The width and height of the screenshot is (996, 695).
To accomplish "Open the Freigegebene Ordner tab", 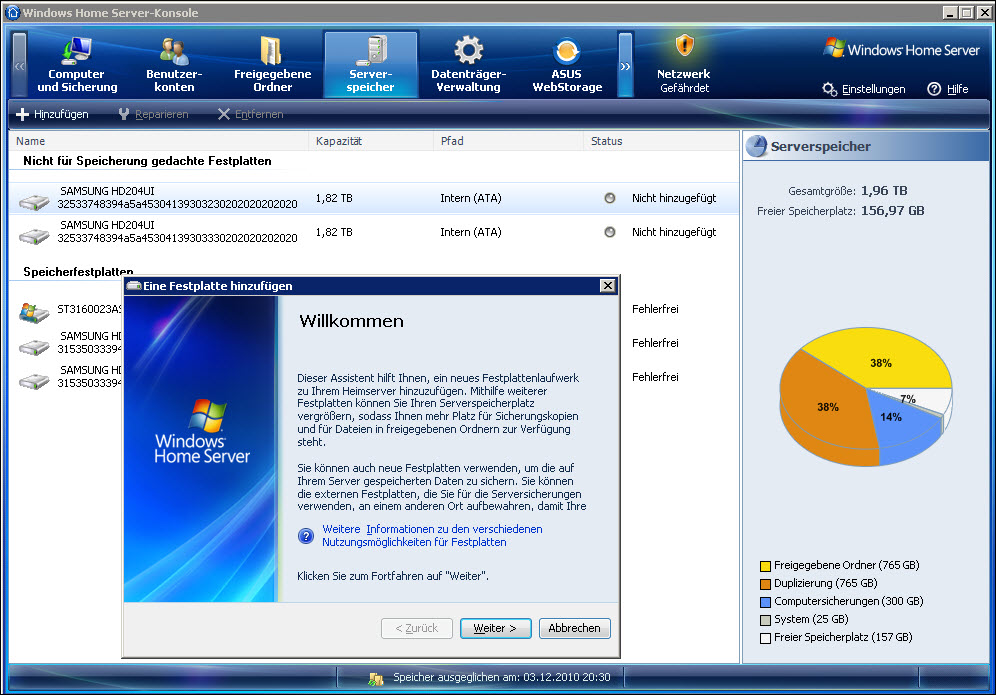I will coord(273,65).
